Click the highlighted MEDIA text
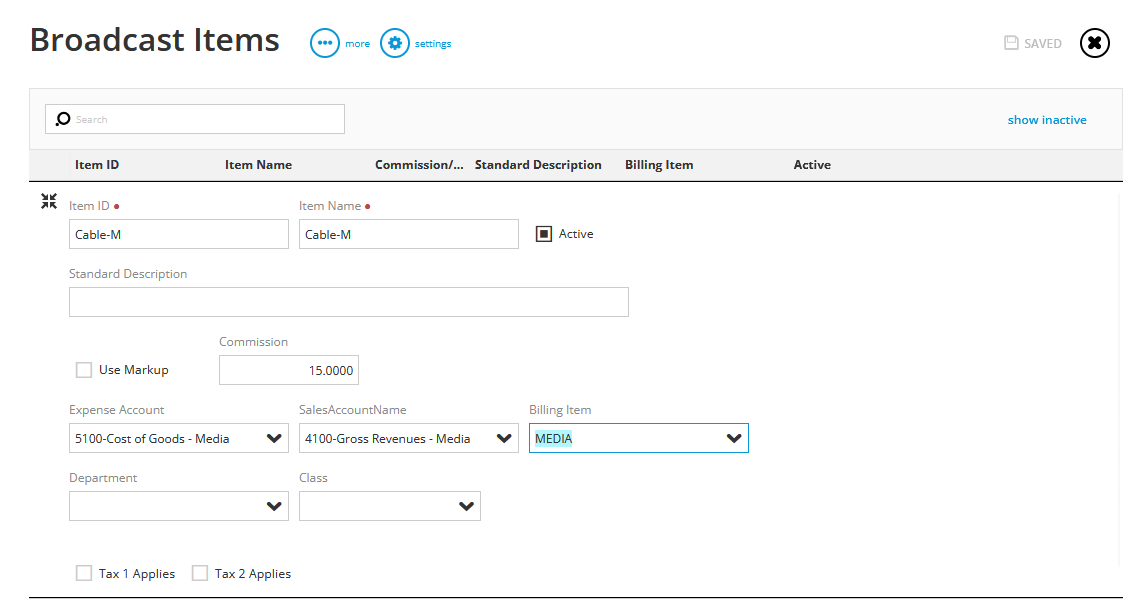This screenshot has width=1125, height=604. point(553,438)
